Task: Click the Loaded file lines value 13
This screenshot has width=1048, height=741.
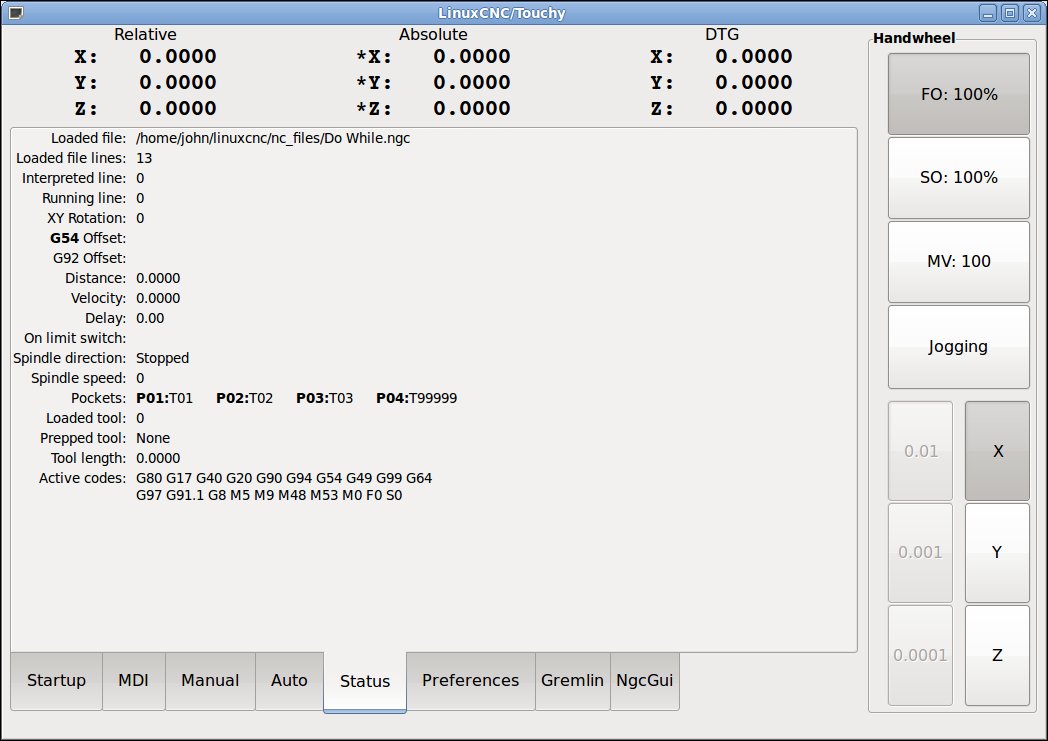Action: point(144,158)
